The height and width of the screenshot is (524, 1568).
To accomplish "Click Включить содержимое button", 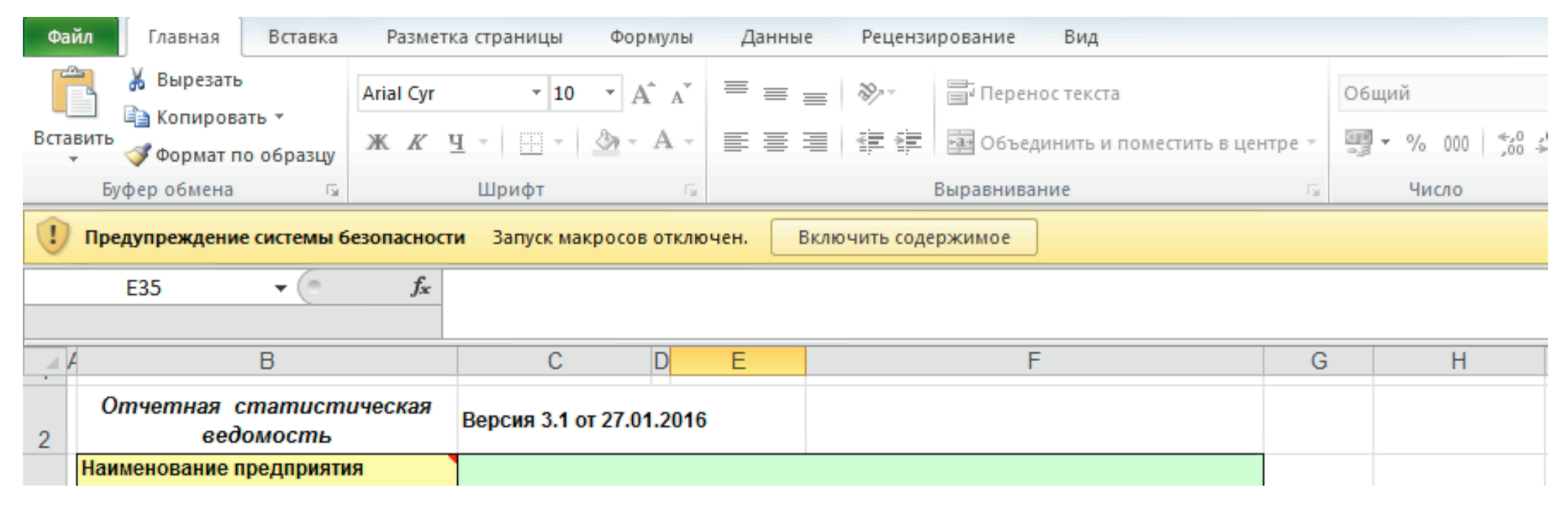I will (903, 237).
